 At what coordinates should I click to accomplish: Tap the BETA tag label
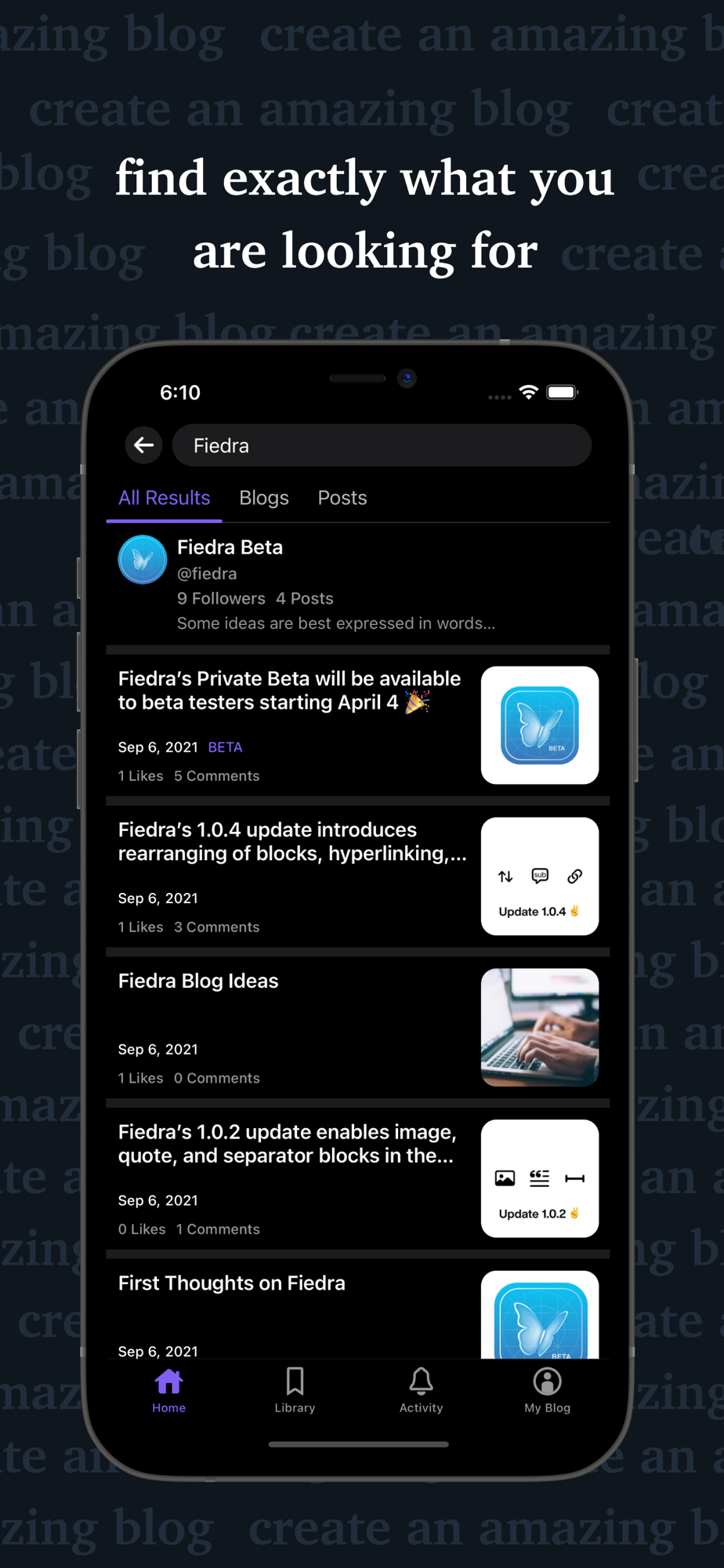coord(225,747)
